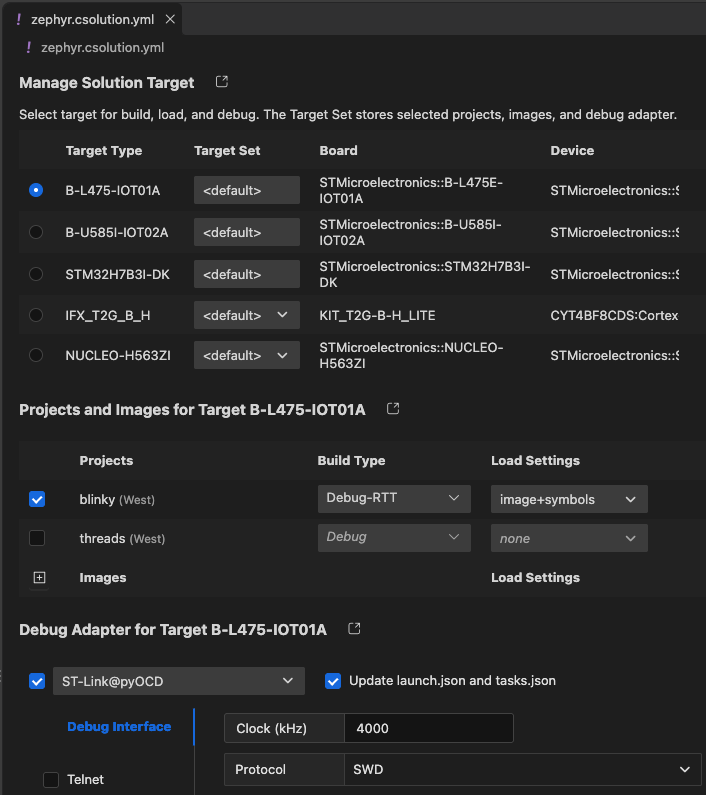Screen dimensions: 706x795
Task: Click the 'blinky (West)' project name
Action: tap(117, 499)
